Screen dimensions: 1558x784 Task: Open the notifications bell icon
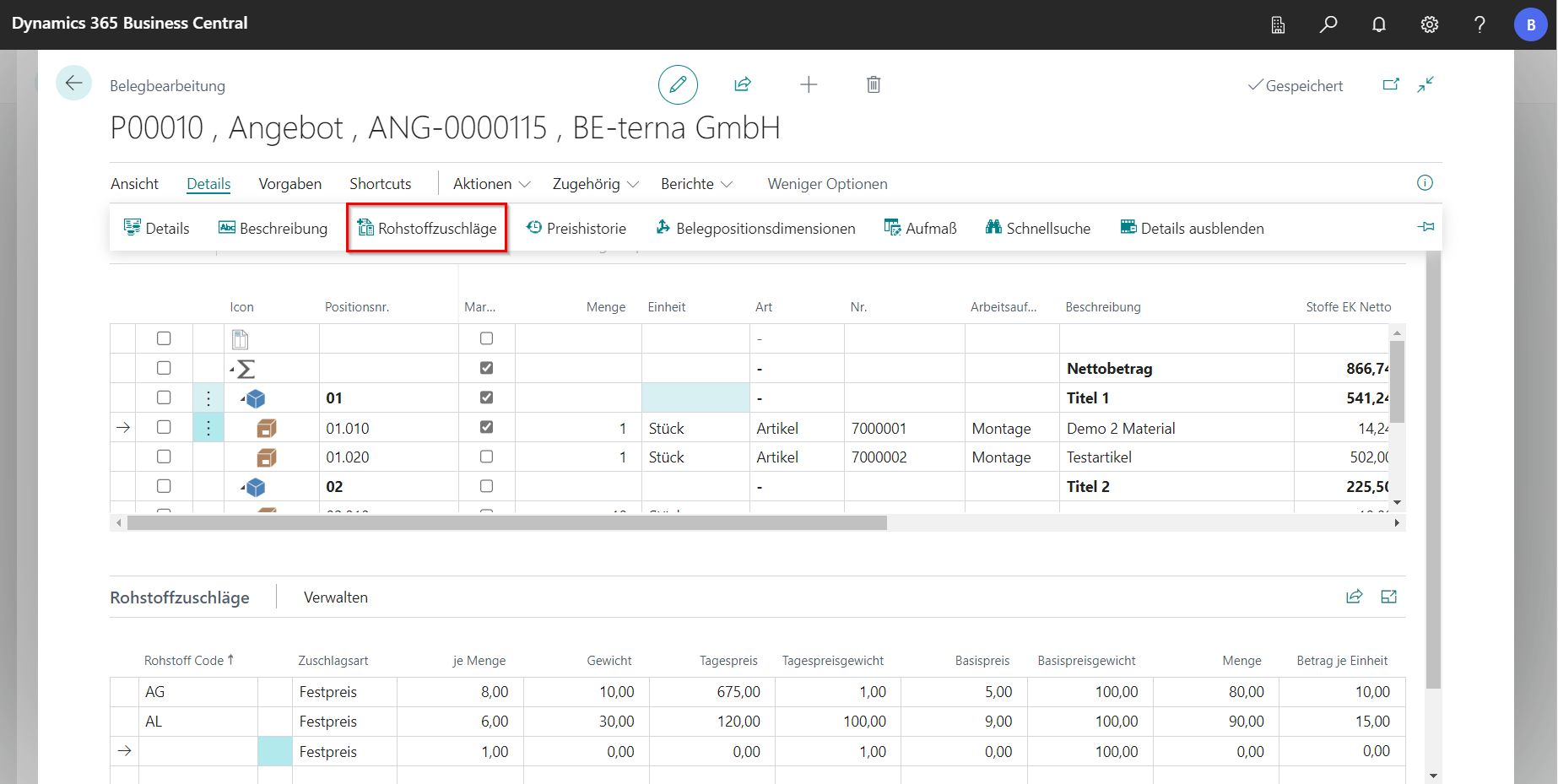coord(1378,24)
